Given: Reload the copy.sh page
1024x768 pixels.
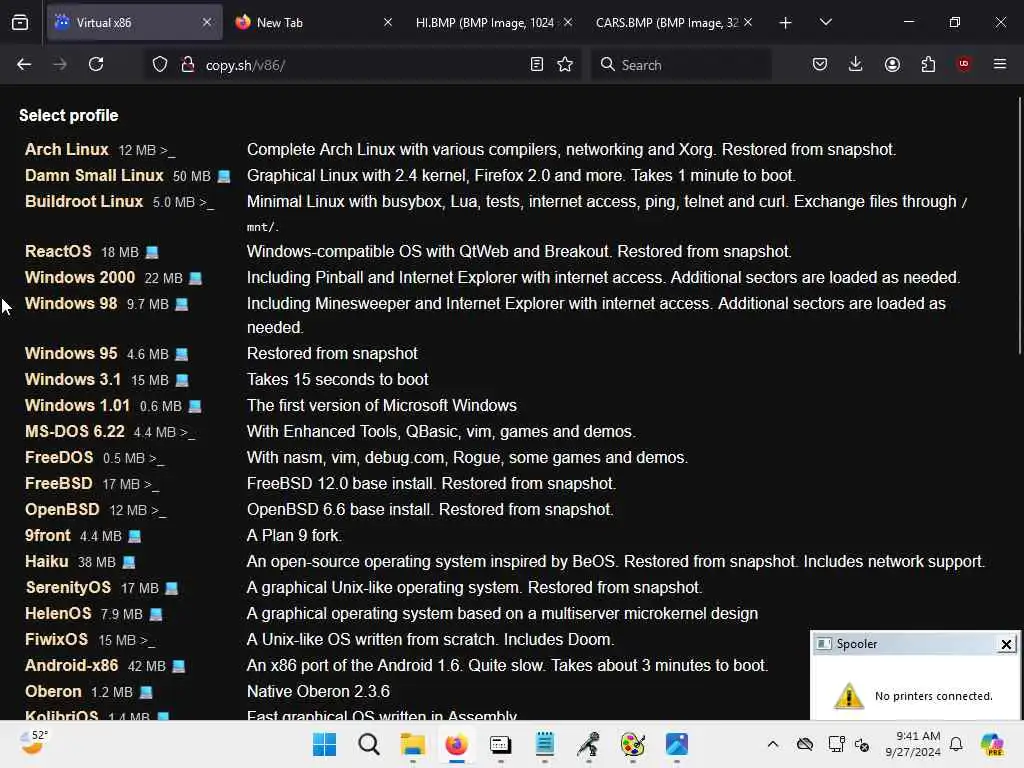Looking at the screenshot, I should click(x=96, y=65).
